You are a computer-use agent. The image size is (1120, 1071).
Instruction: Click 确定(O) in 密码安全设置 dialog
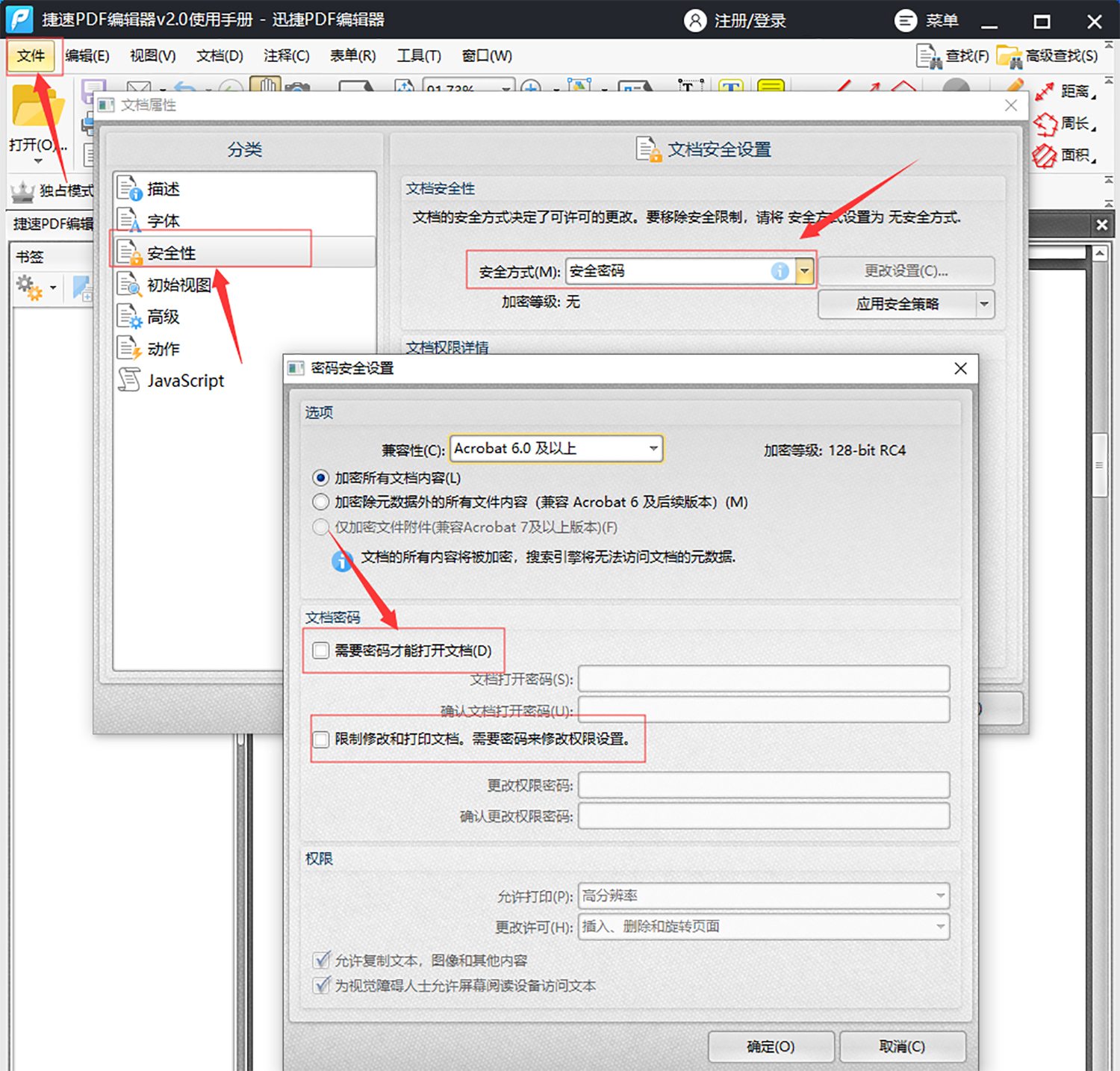pyautogui.click(x=771, y=1046)
